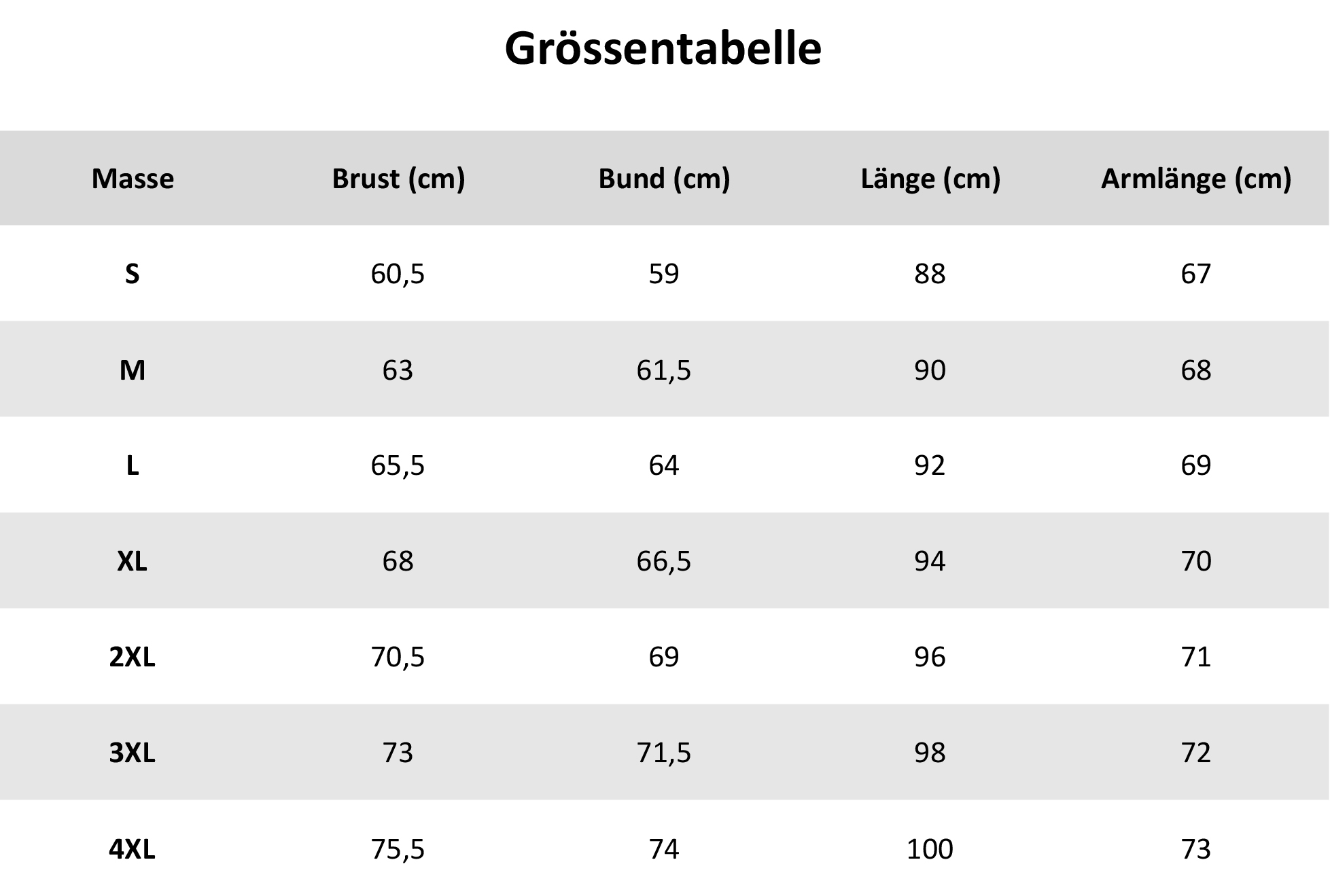
Task: Click the S size row label
Action: (133, 274)
